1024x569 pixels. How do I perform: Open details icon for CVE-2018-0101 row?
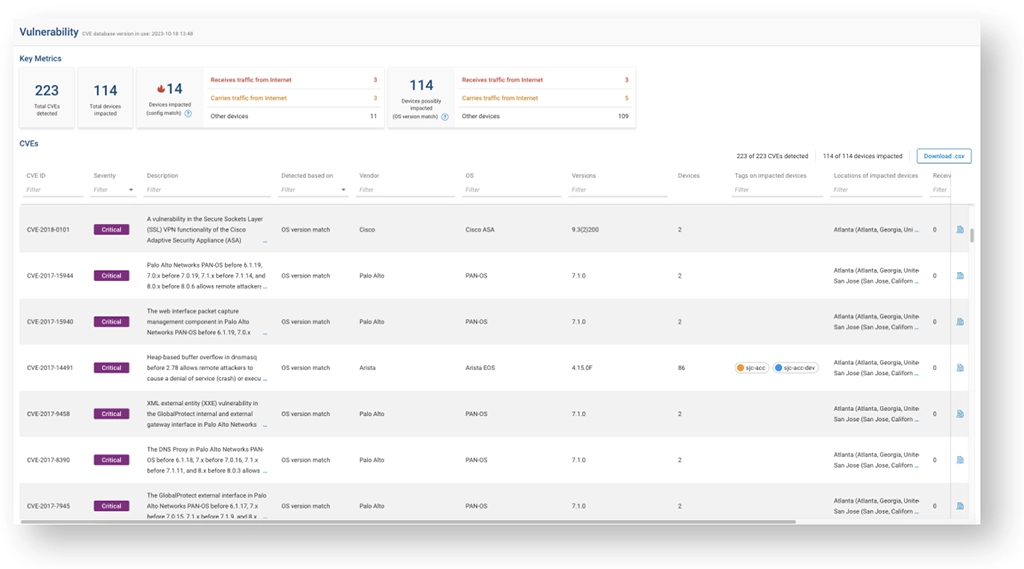click(959, 230)
